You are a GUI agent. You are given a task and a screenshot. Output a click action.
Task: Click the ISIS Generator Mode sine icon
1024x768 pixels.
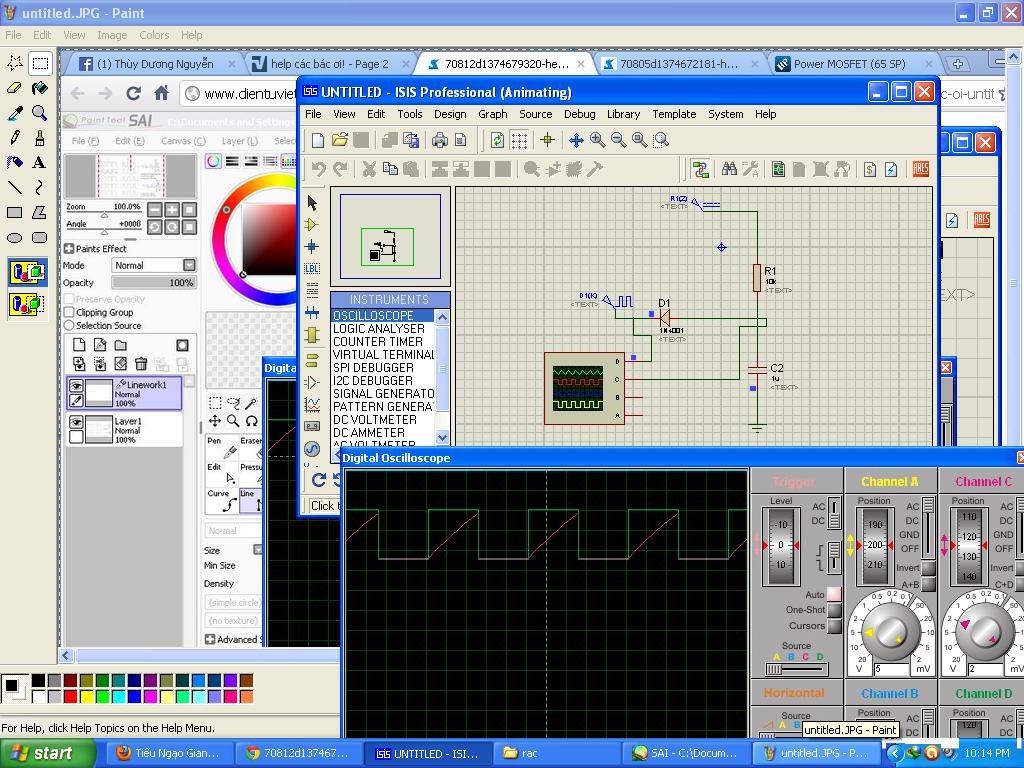click(x=312, y=449)
